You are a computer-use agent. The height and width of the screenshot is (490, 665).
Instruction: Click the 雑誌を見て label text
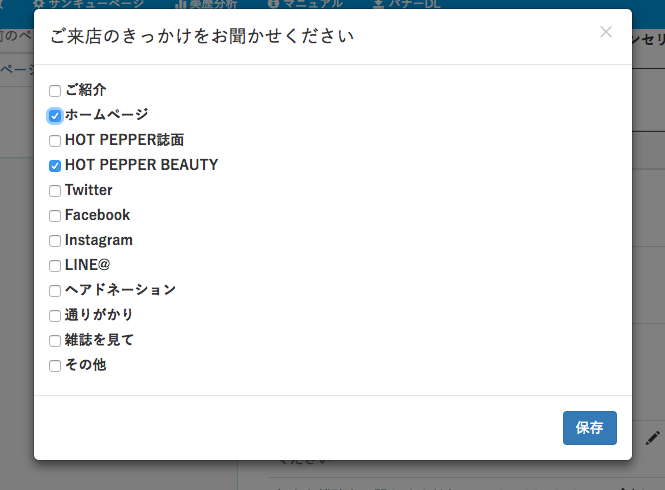coord(99,340)
